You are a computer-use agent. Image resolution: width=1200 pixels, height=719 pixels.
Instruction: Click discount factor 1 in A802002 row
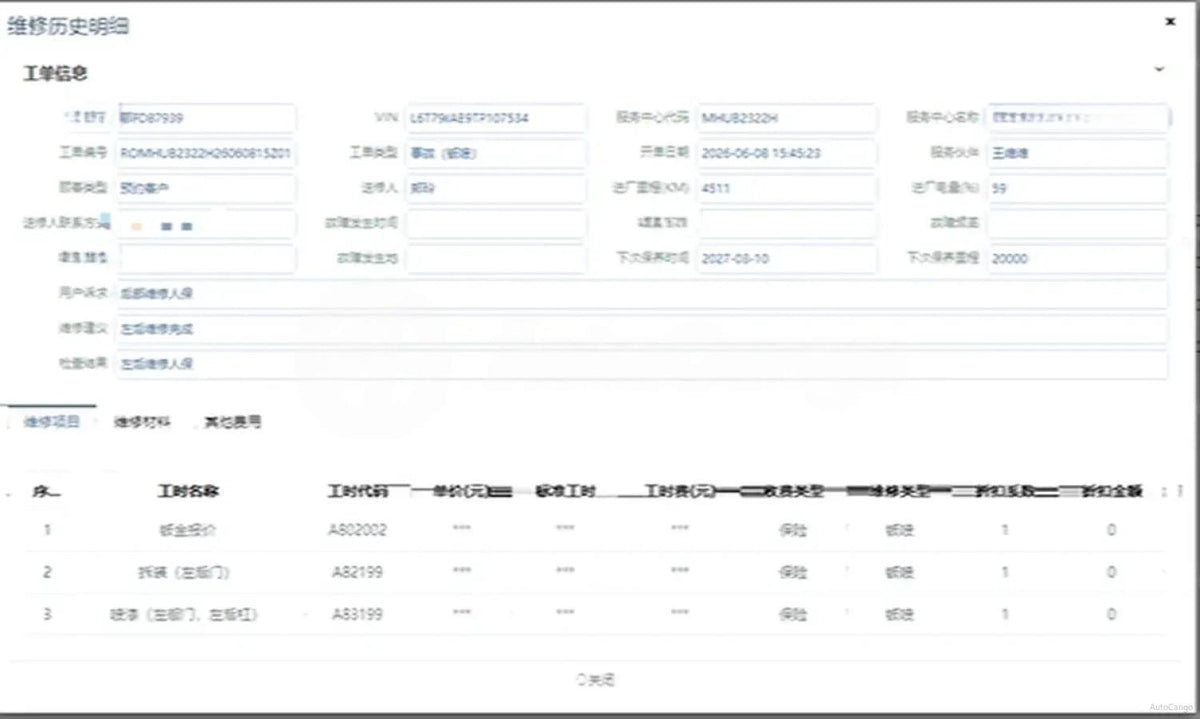tap(1005, 529)
